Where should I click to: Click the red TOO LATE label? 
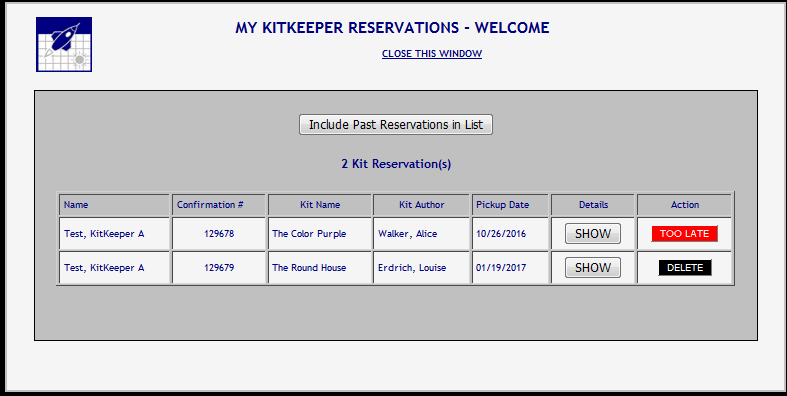pyautogui.click(x=685, y=234)
